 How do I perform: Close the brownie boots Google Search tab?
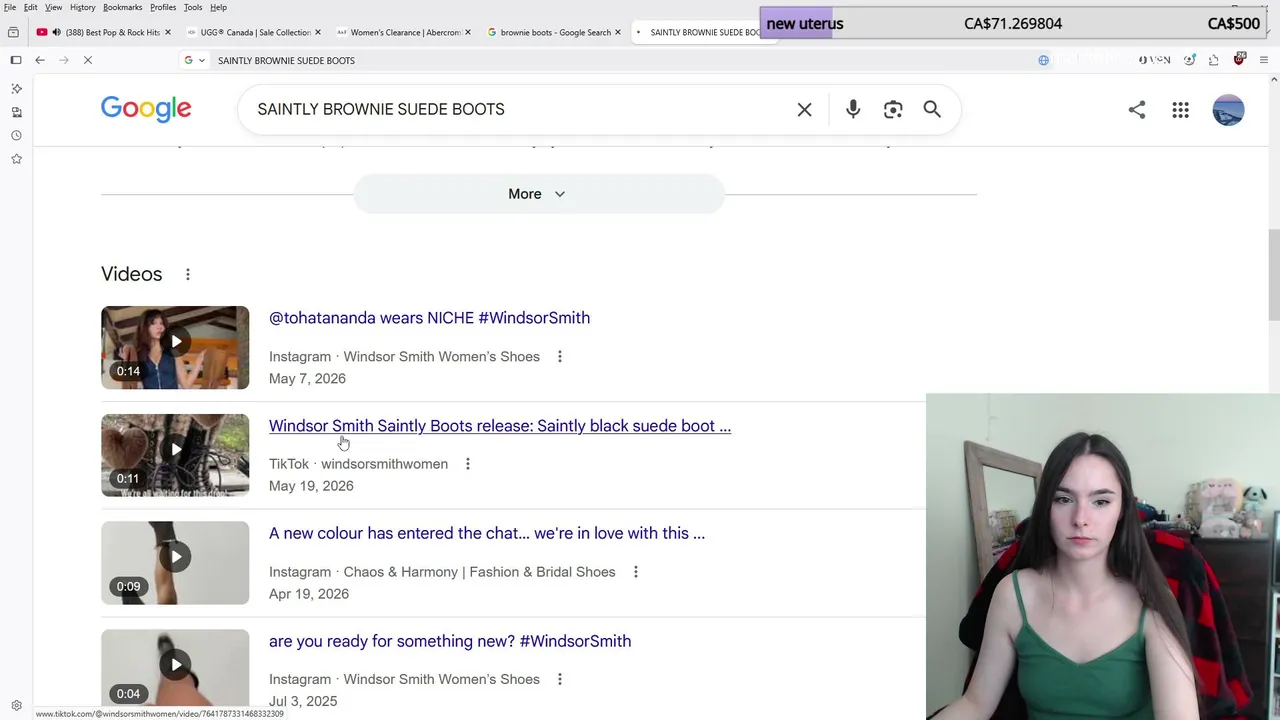click(x=617, y=32)
